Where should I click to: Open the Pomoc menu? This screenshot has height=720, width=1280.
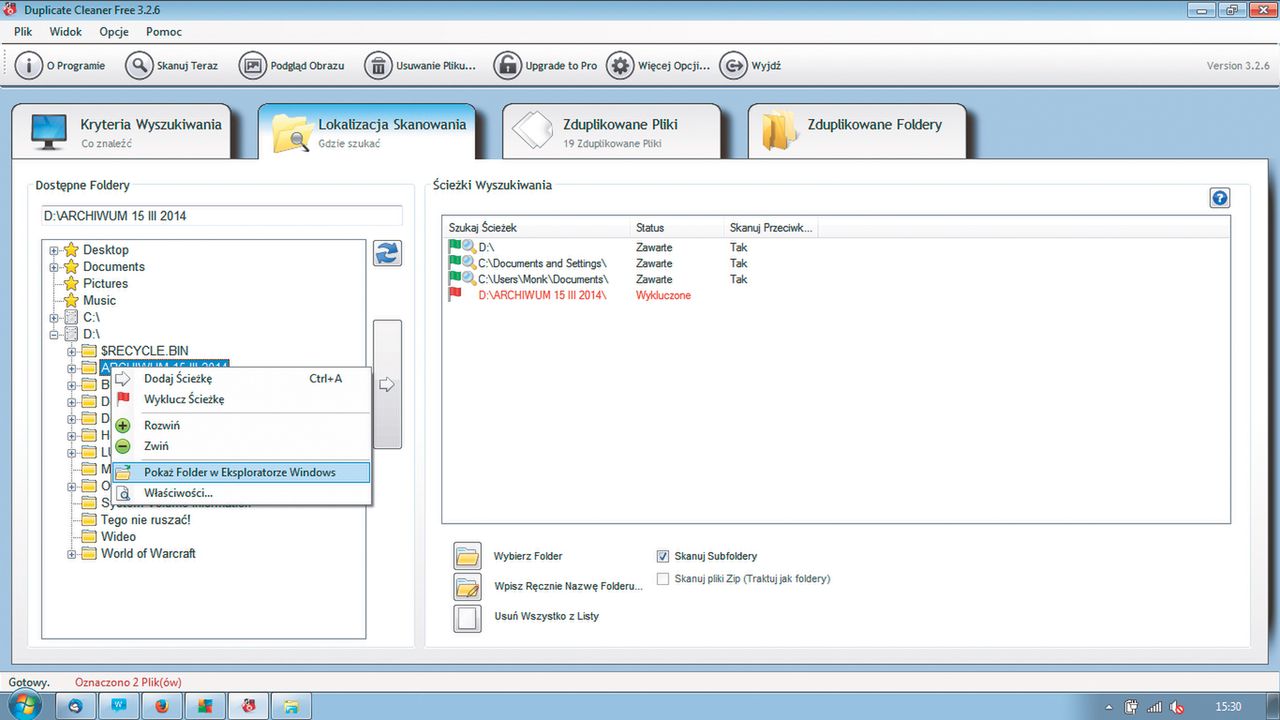164,31
